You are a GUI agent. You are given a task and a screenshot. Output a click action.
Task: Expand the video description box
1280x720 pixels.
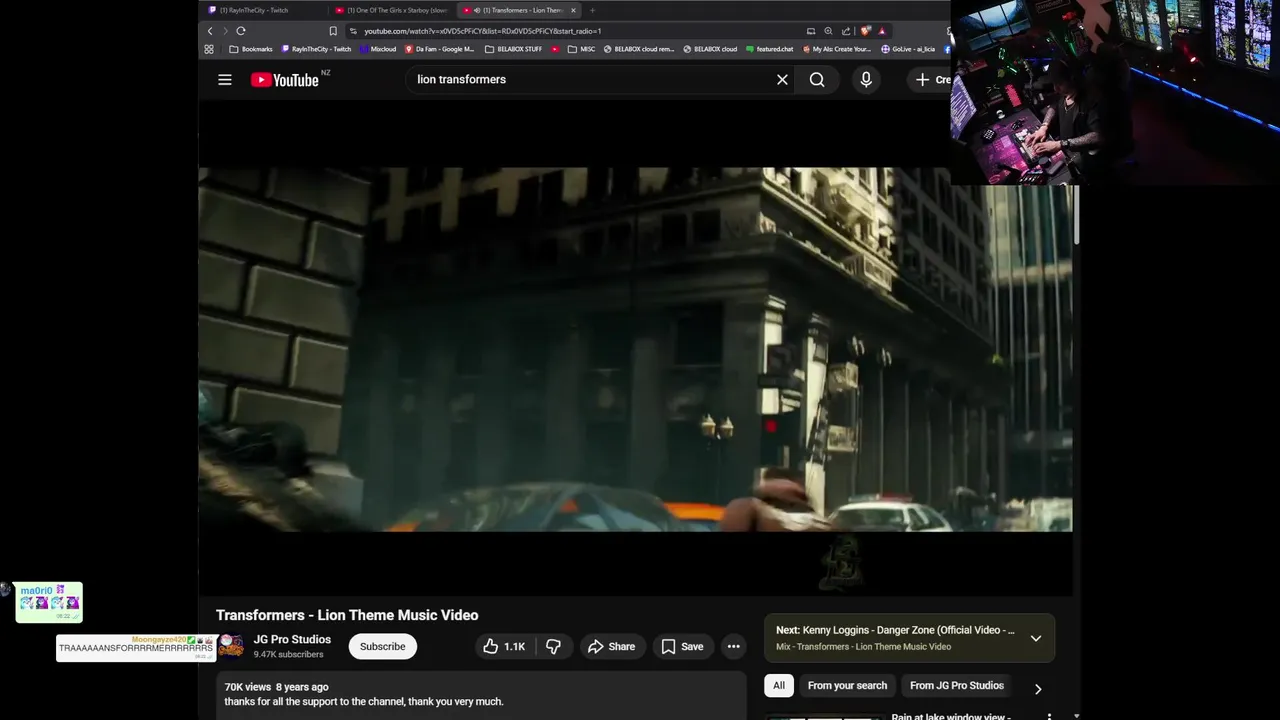tap(482, 696)
